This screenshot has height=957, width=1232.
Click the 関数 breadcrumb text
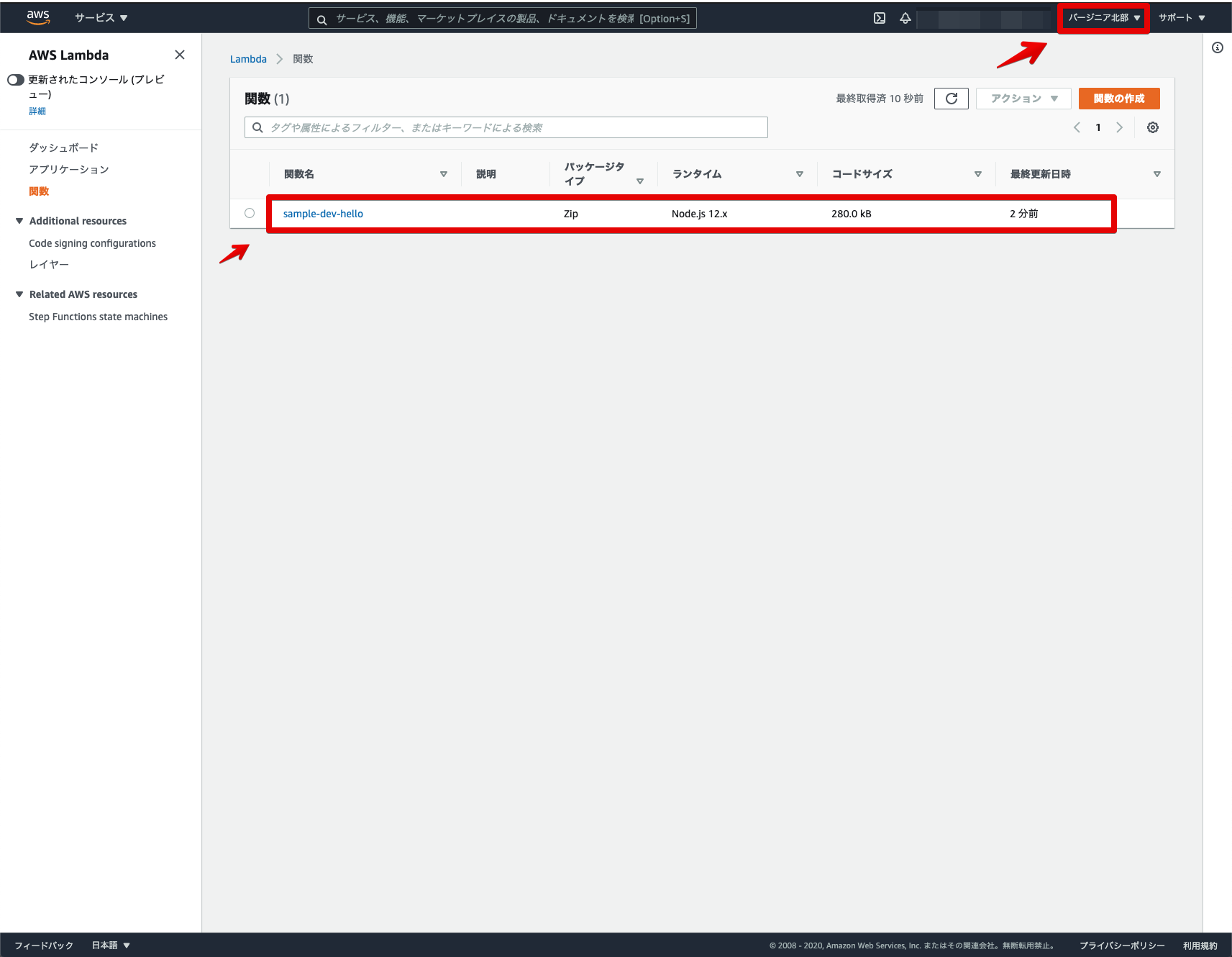(x=303, y=59)
